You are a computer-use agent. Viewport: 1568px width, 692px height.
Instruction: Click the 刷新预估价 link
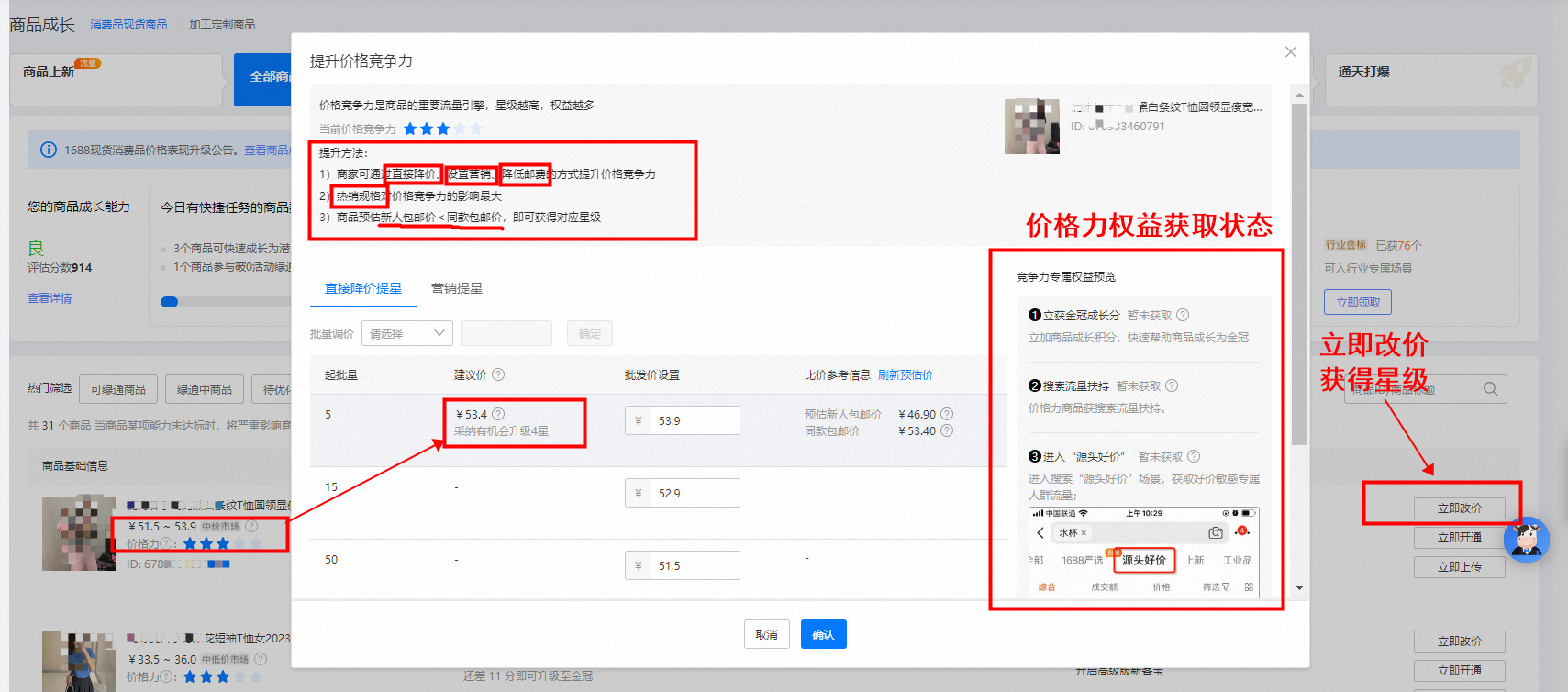pyautogui.click(x=905, y=374)
